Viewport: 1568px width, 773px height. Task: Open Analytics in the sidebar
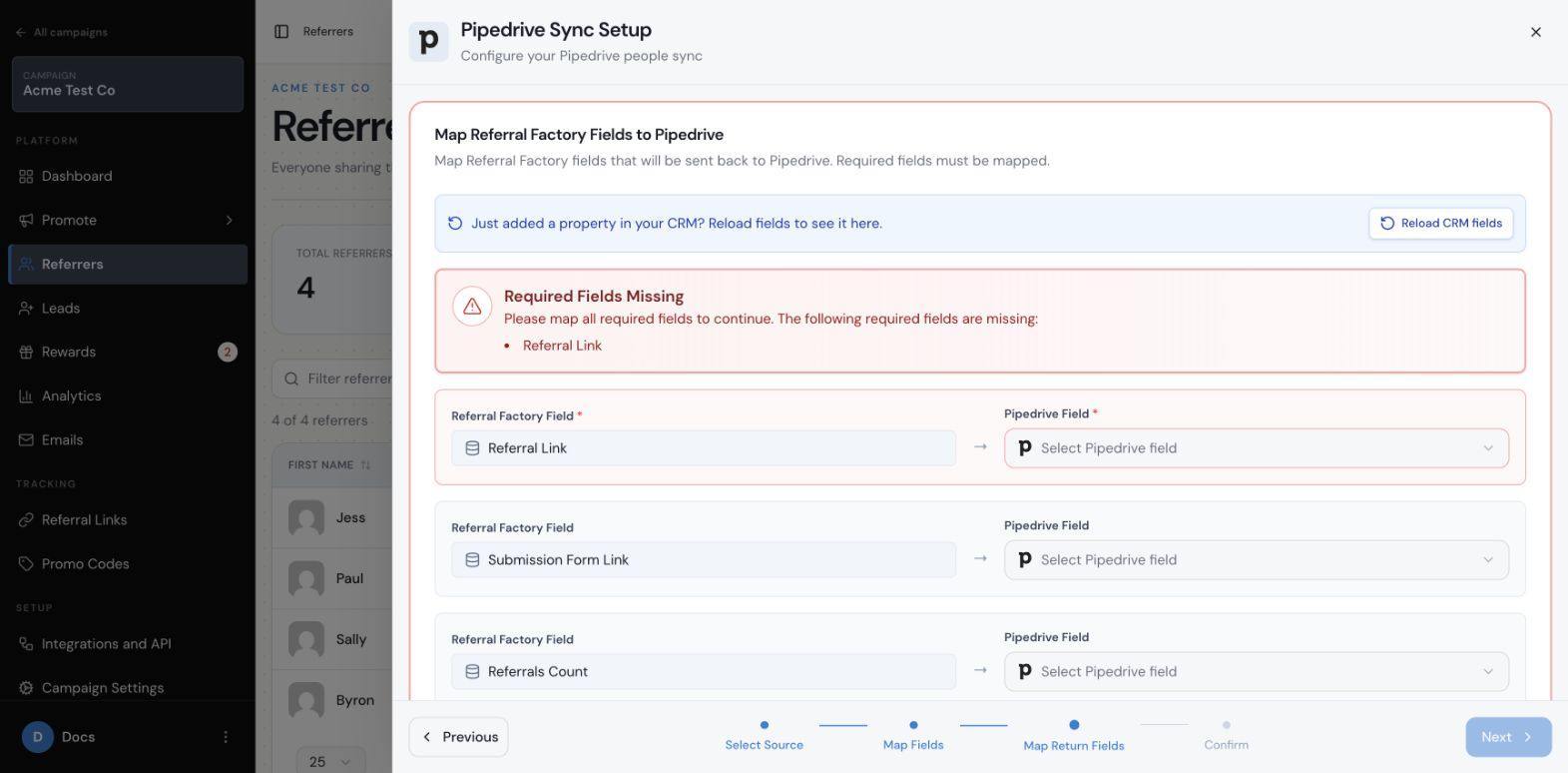pos(128,396)
